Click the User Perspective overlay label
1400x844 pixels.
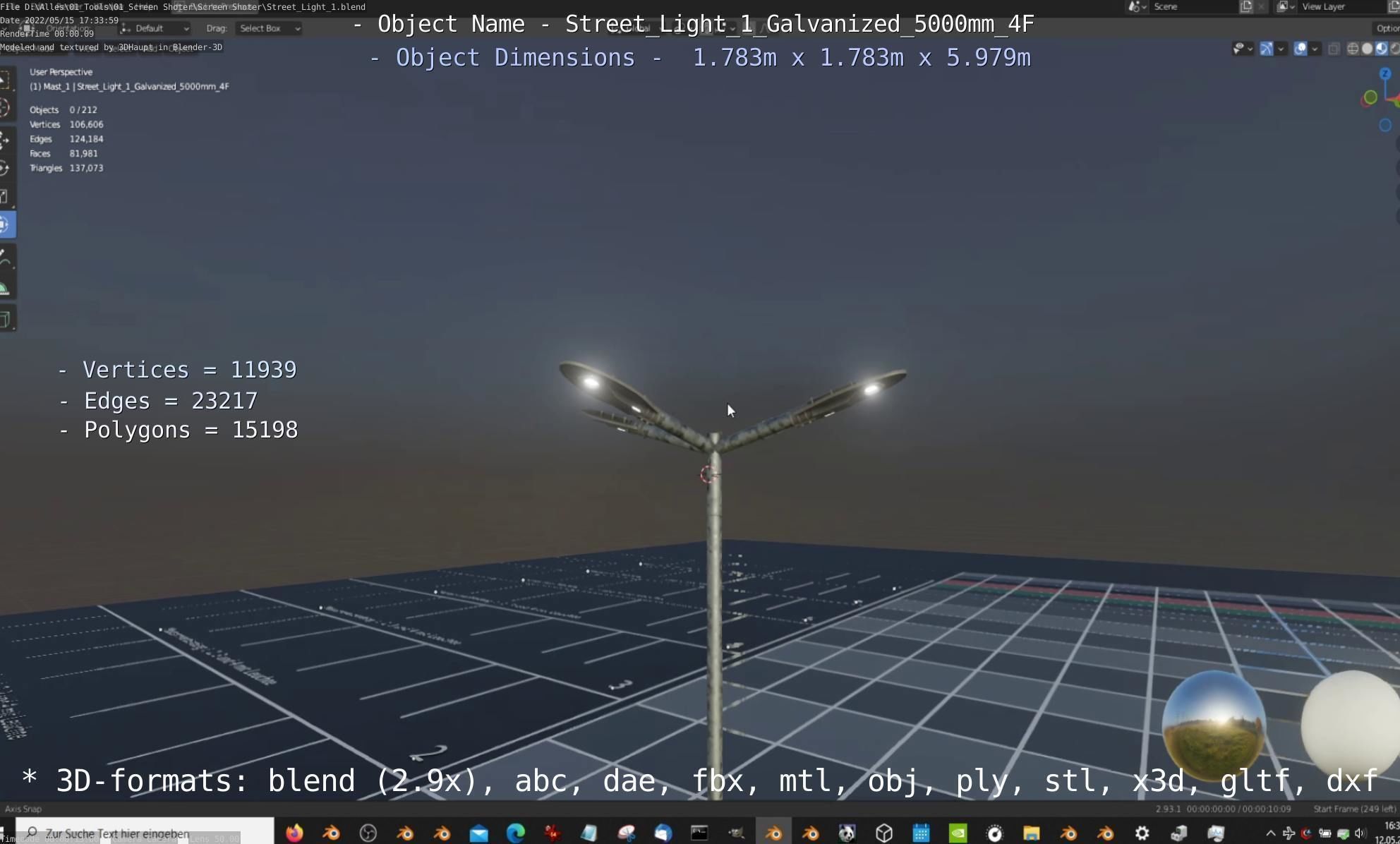tap(61, 72)
